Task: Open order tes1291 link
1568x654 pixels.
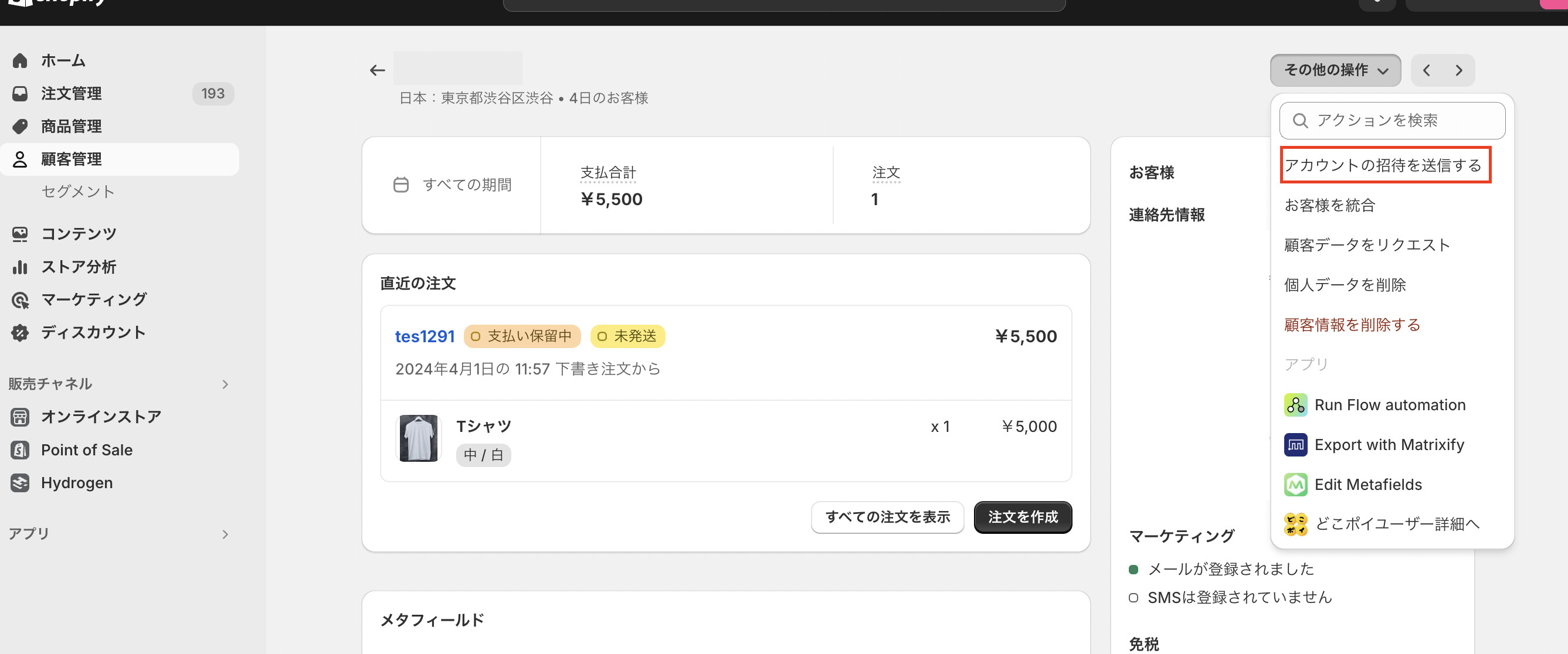Action: 425,336
